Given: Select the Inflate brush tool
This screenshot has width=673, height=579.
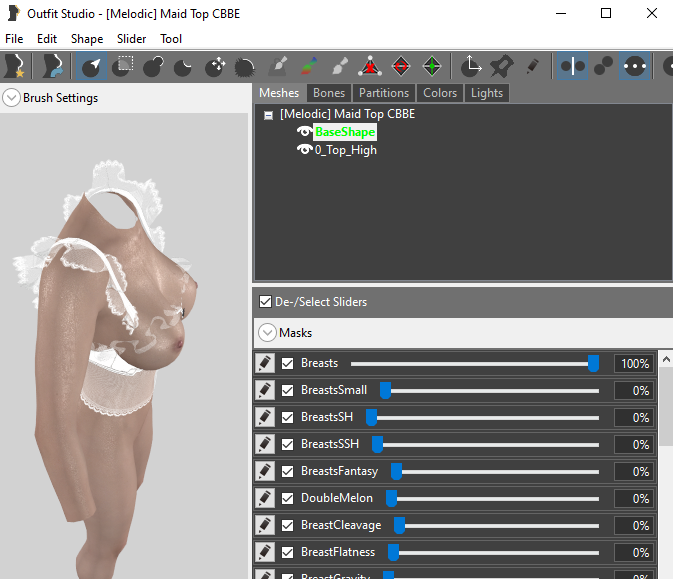Looking at the screenshot, I should click(x=153, y=66).
